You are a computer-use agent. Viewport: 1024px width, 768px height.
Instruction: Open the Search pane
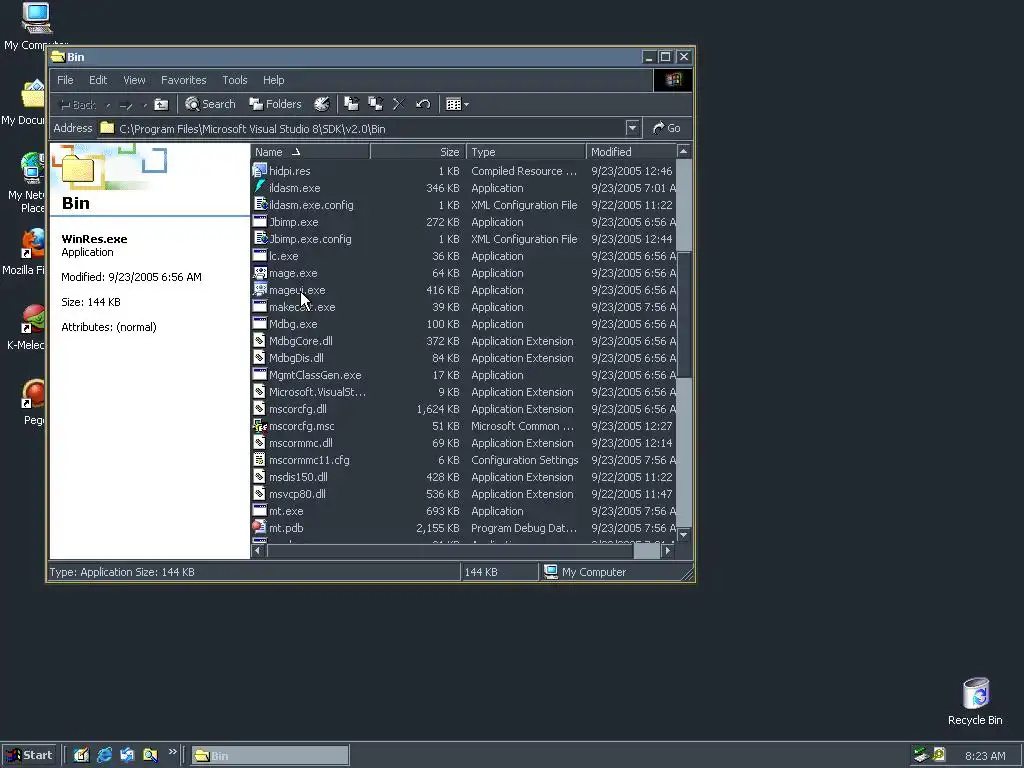(210, 104)
